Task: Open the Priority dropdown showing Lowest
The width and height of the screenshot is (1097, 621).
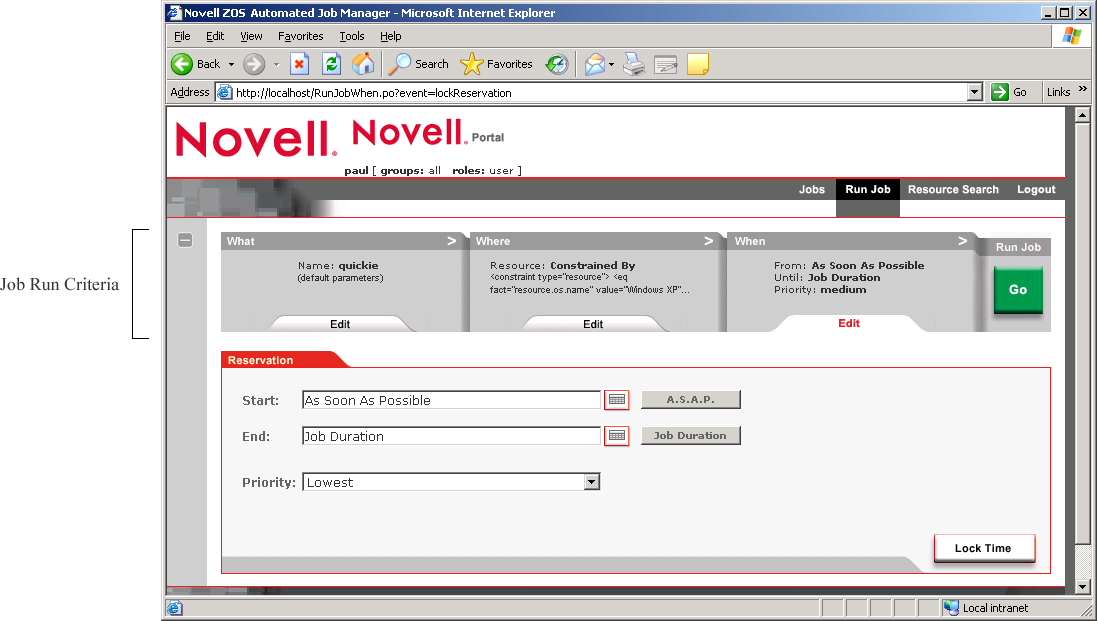Action: [x=592, y=482]
